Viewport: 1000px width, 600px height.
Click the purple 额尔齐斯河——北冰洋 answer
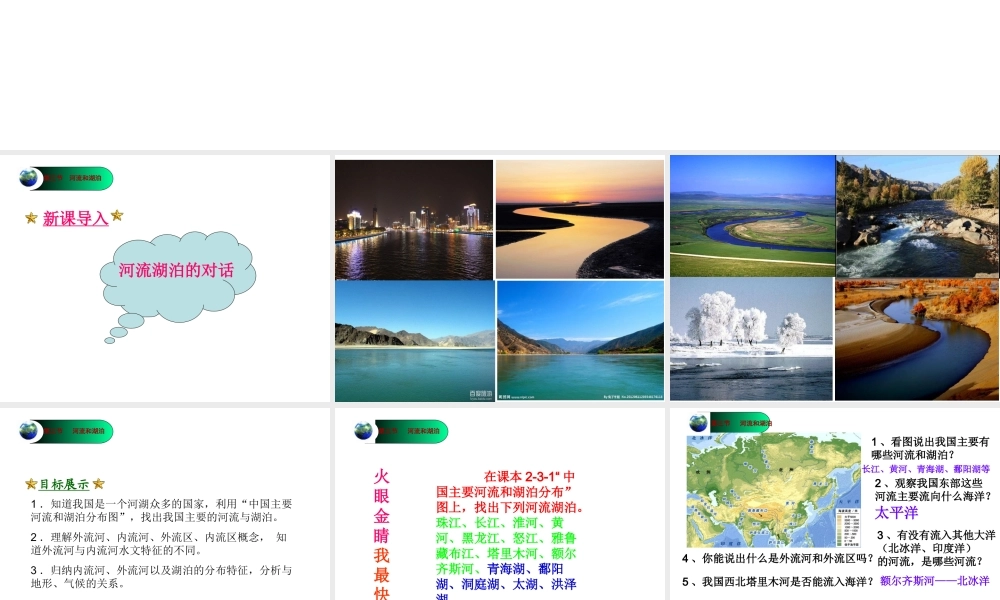935,581
